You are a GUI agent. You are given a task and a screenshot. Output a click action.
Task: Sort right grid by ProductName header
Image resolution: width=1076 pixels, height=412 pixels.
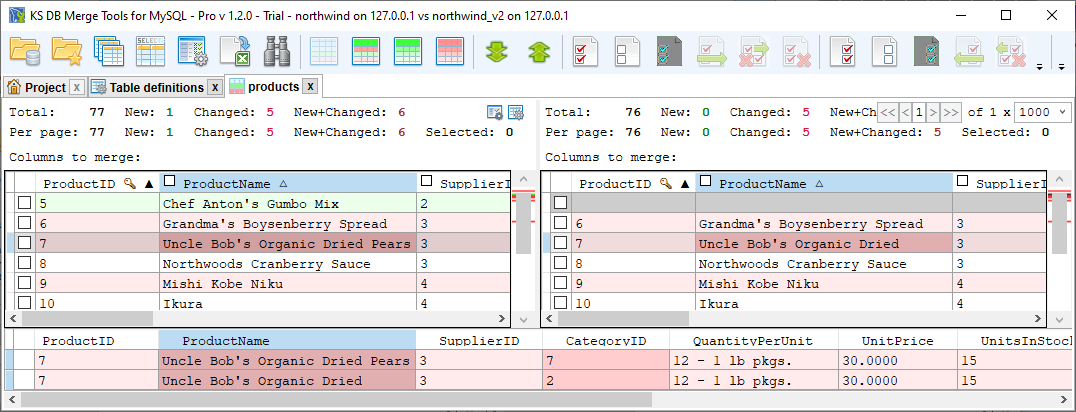(825, 183)
